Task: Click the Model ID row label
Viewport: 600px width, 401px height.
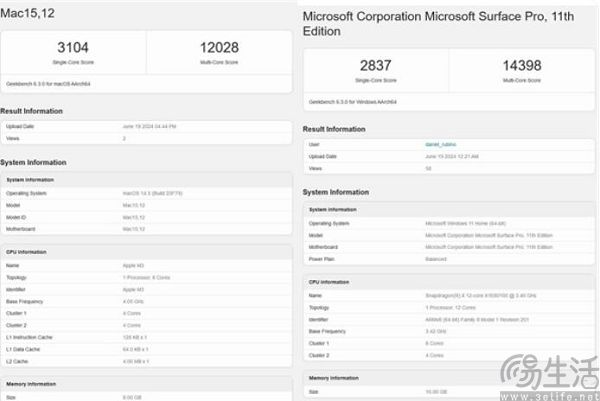Action: (x=16, y=217)
